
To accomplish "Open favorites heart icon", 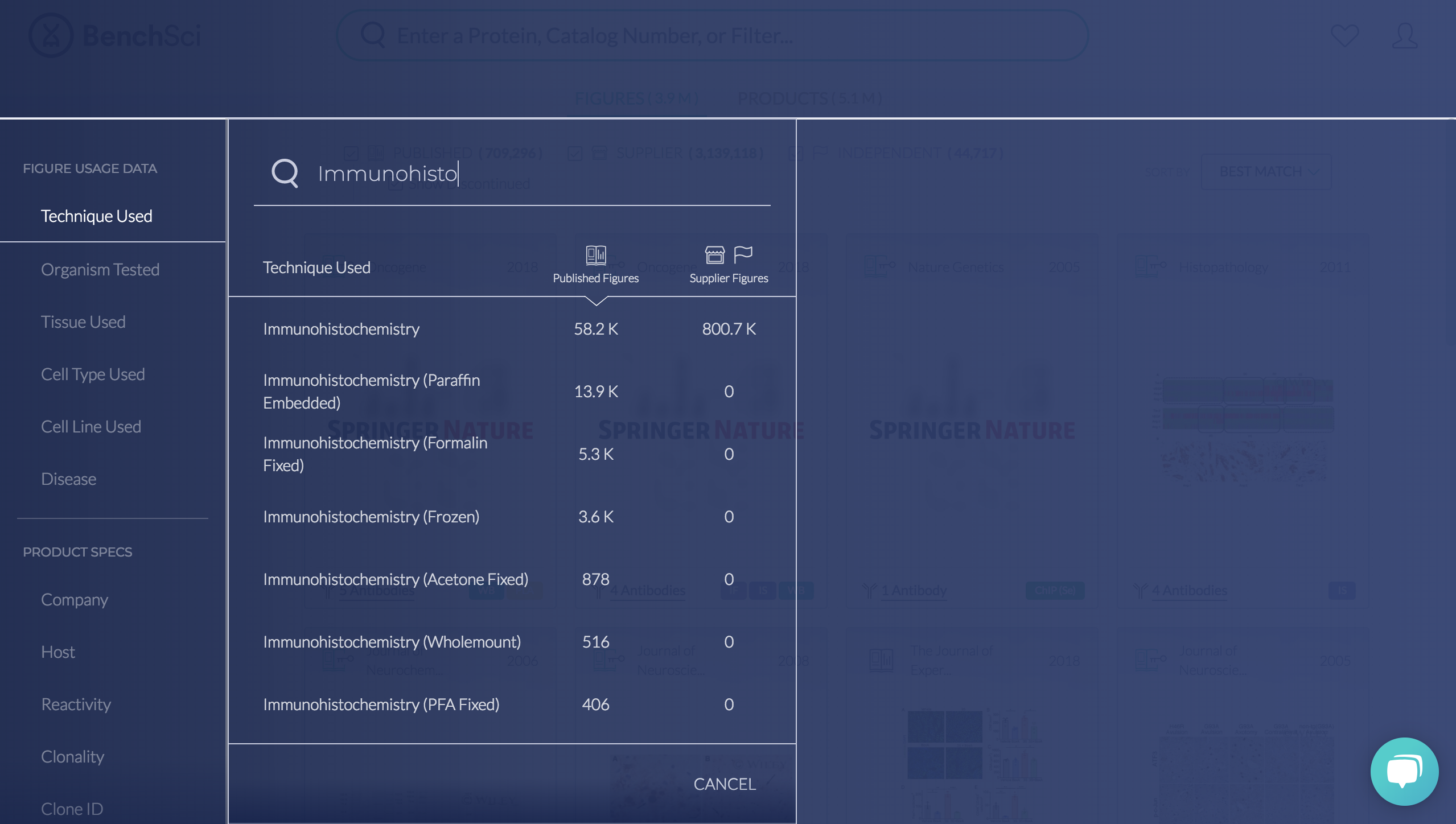I will (1345, 35).
